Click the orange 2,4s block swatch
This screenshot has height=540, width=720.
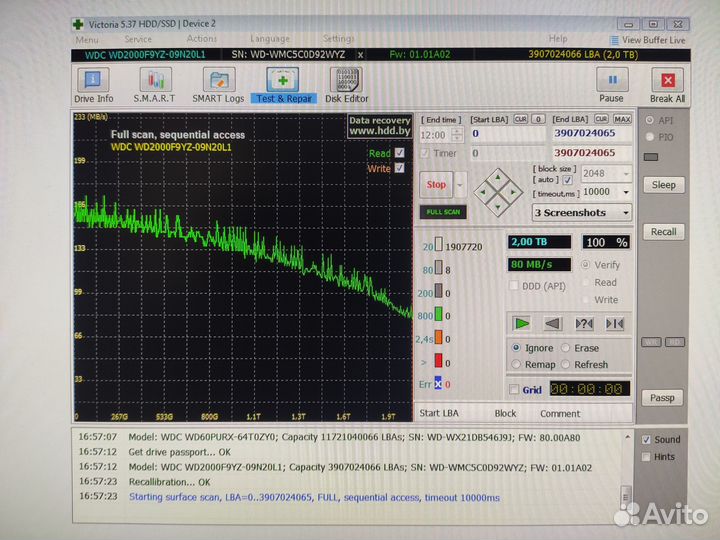click(439, 338)
